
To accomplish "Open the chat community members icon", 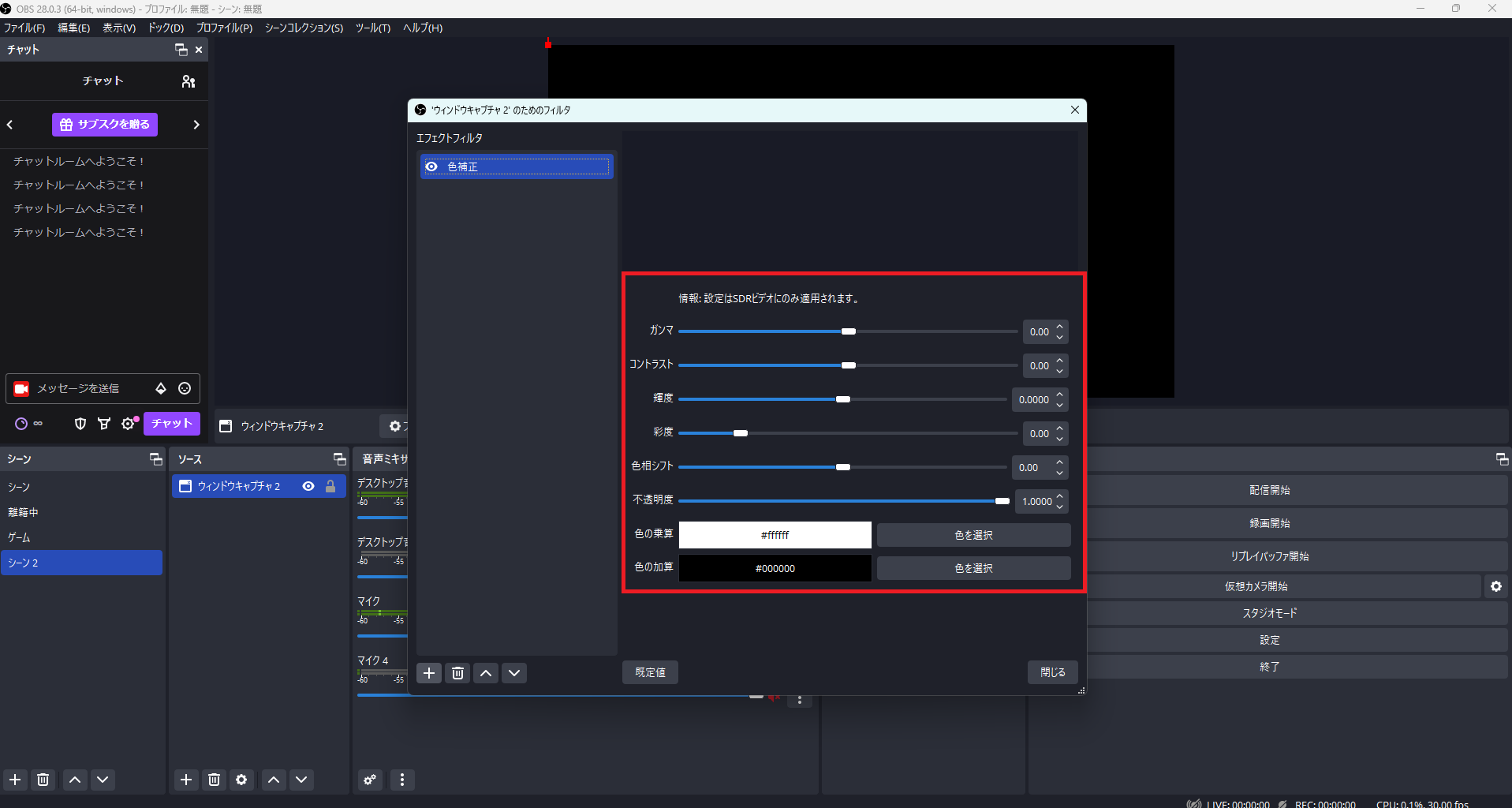I will (x=188, y=81).
